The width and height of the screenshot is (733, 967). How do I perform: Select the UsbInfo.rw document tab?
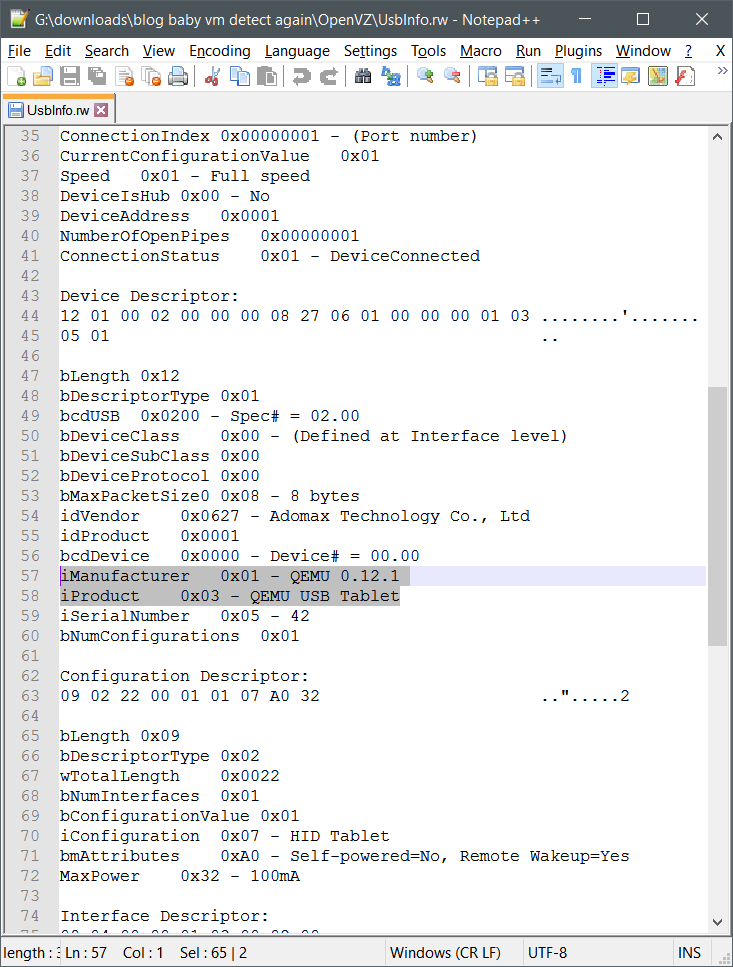(x=58, y=110)
